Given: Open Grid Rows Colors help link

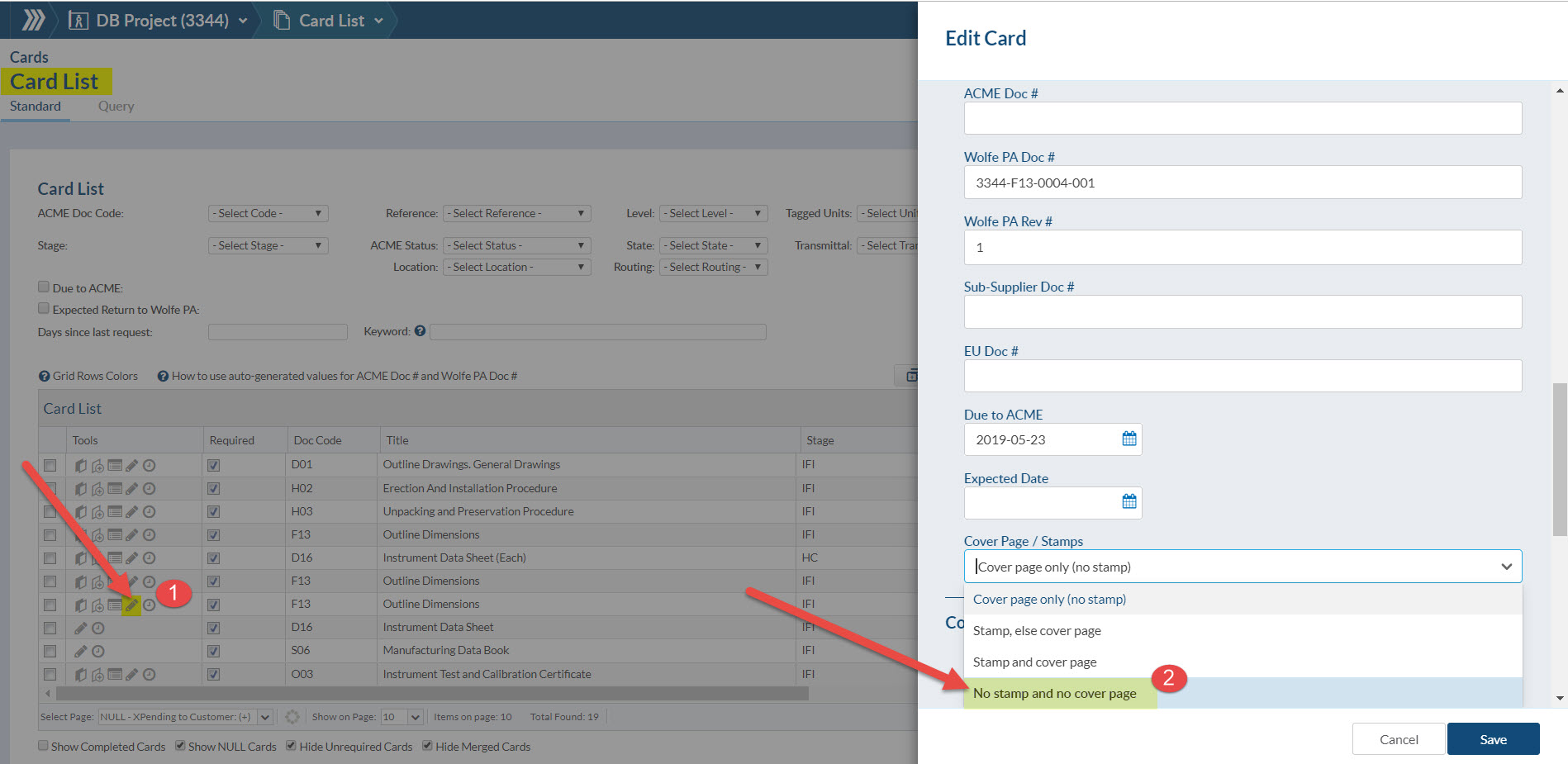Looking at the screenshot, I should pos(88,376).
